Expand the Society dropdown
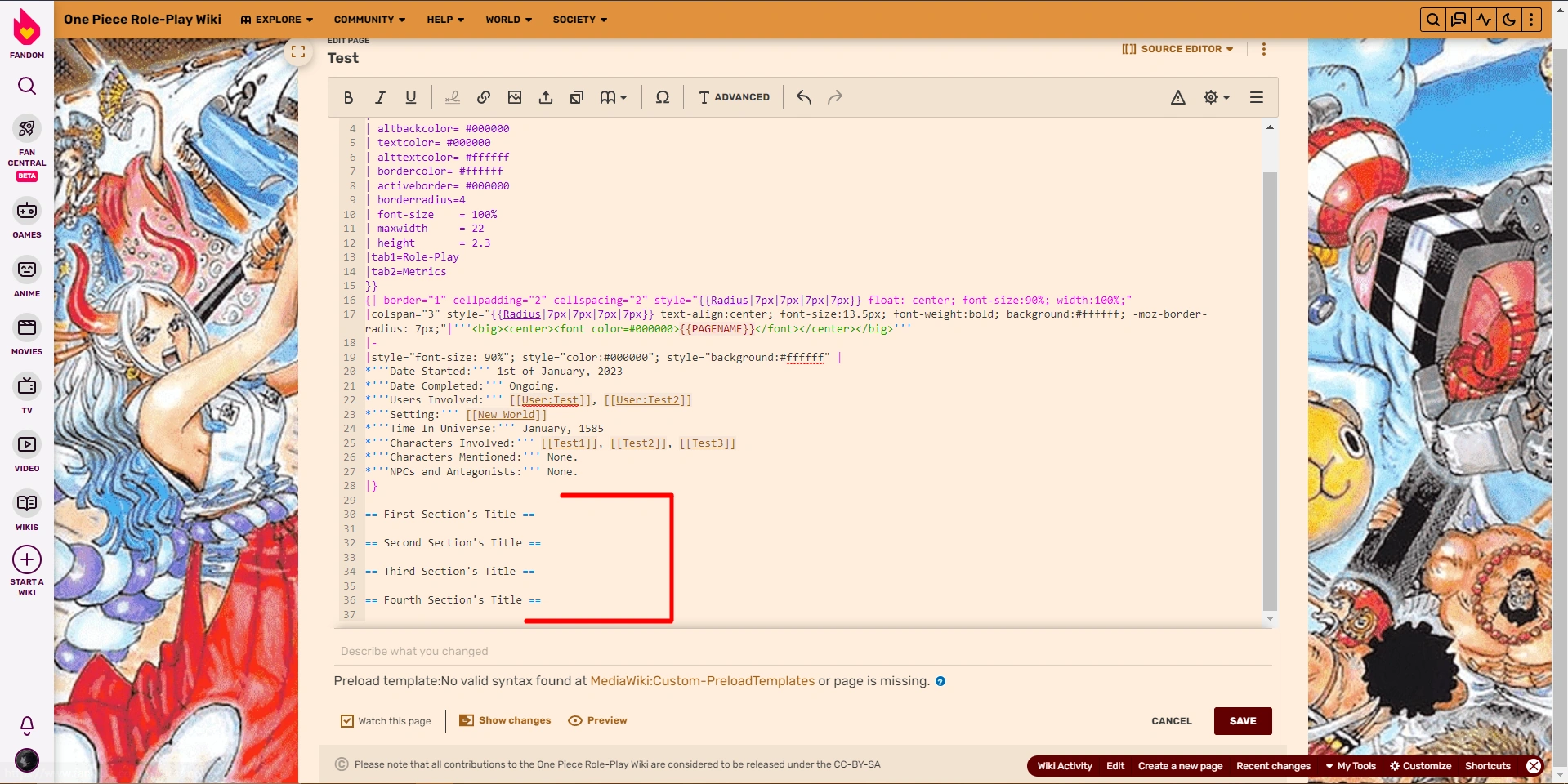This screenshot has height=784, width=1568. point(580,20)
